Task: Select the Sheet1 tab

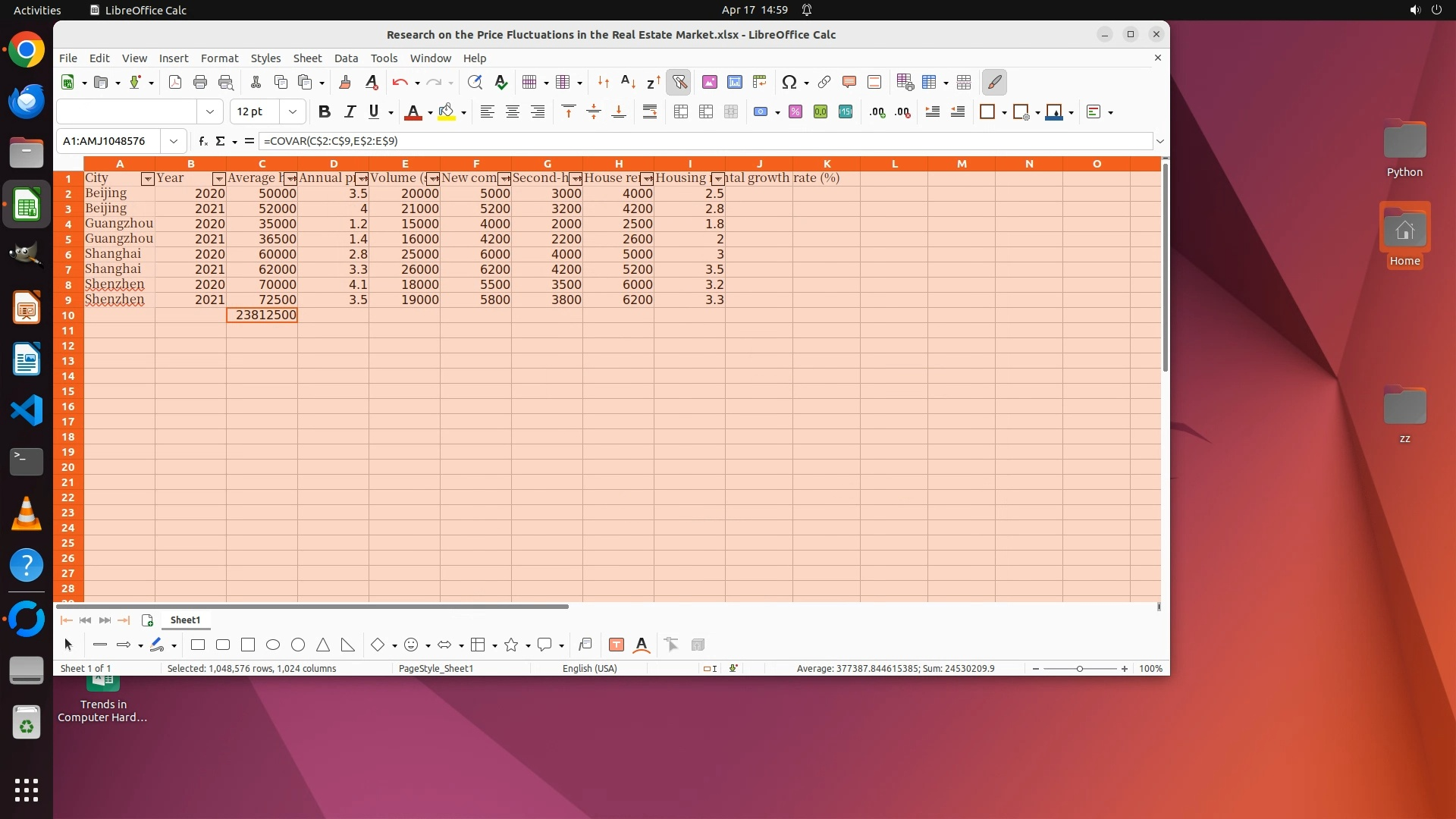Action: pyautogui.click(x=185, y=620)
